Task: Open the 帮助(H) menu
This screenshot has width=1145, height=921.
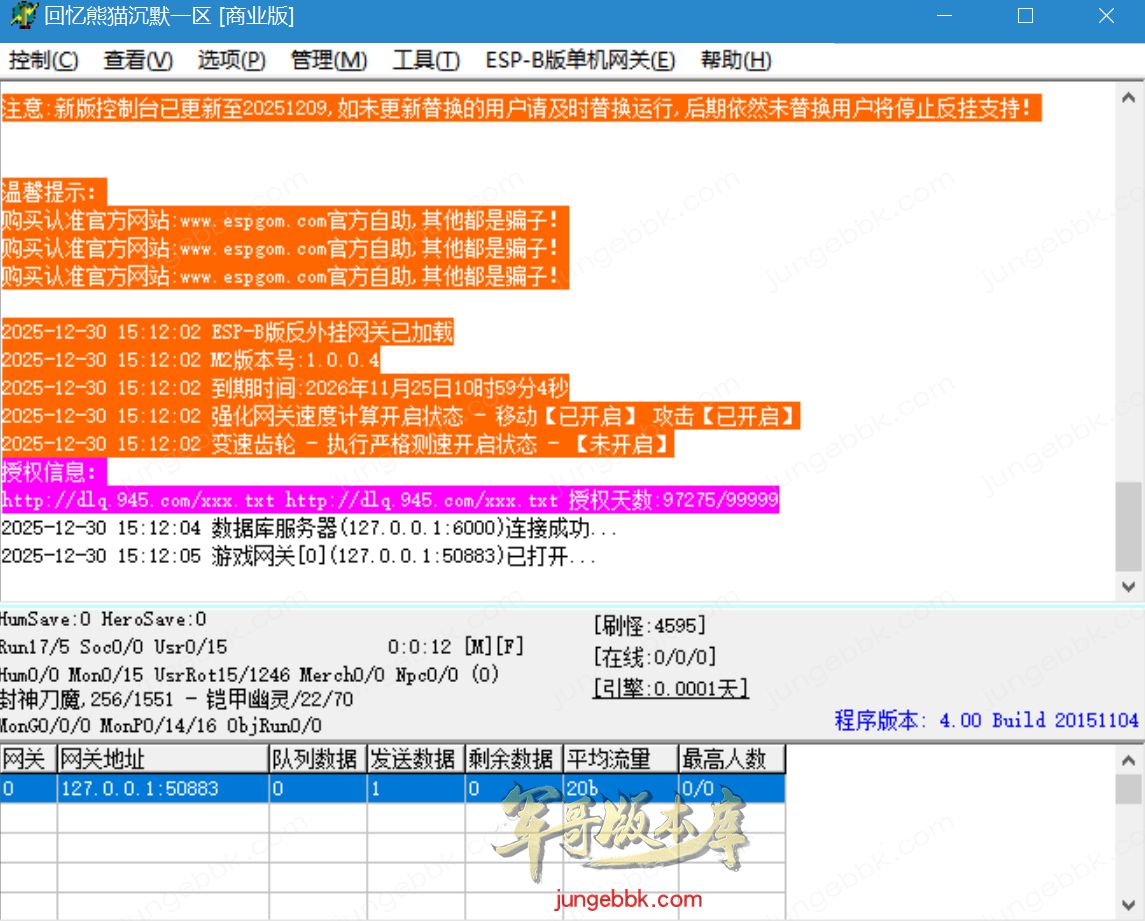Action: (x=736, y=61)
